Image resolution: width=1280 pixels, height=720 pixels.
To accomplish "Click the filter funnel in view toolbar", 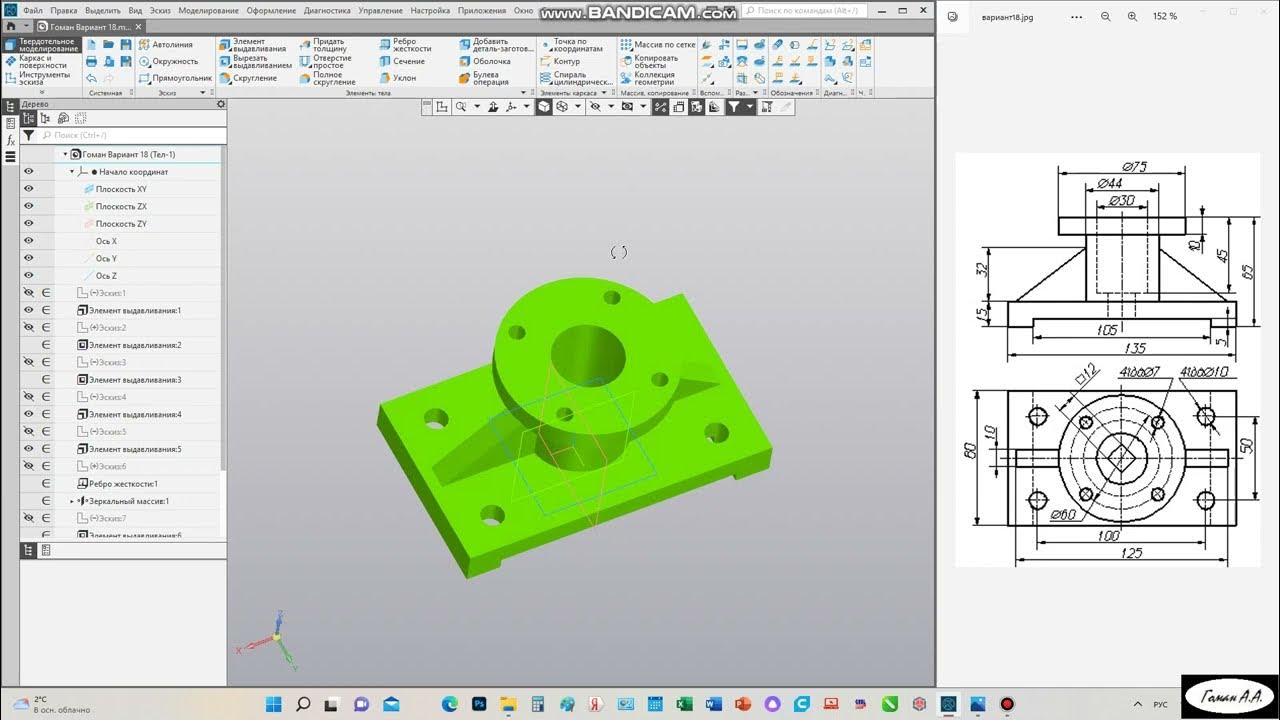I will click(x=734, y=106).
